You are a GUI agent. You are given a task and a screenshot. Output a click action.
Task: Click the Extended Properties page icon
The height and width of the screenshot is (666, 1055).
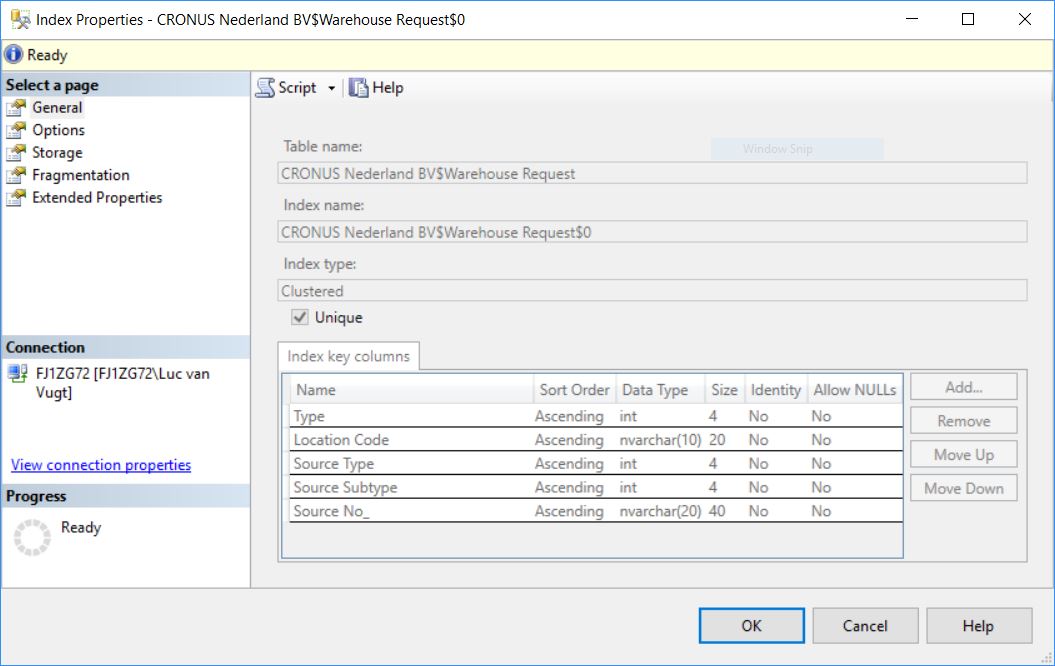(x=16, y=198)
